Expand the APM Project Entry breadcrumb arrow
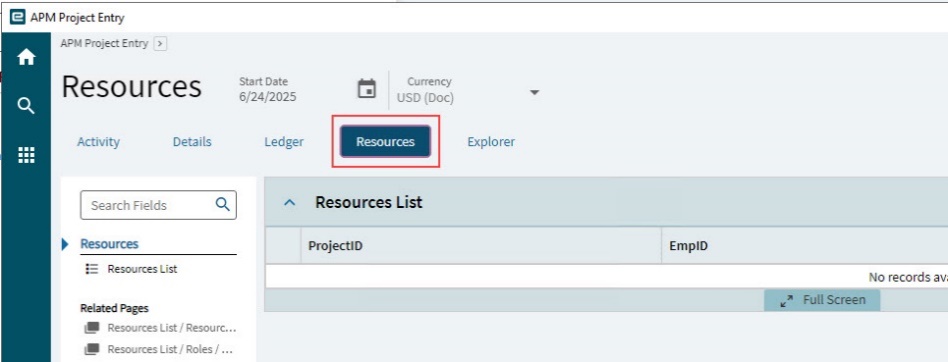This screenshot has height=362, width=948. (x=160, y=44)
